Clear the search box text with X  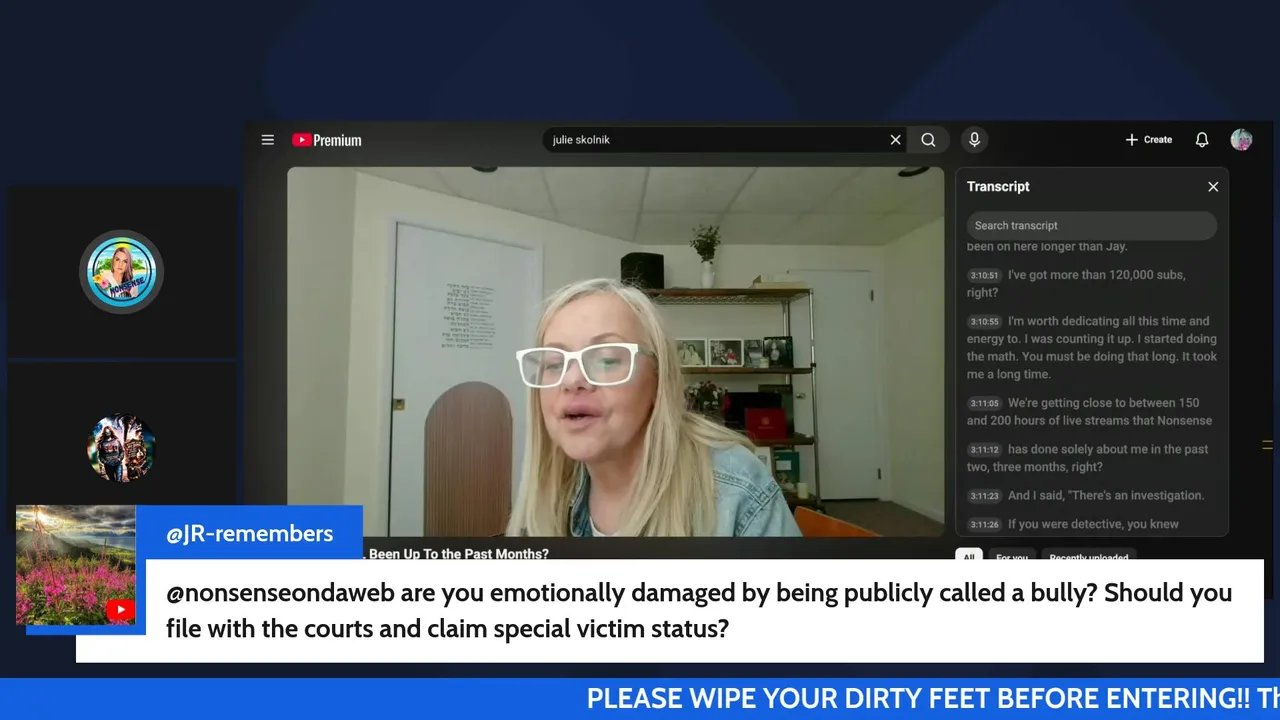[x=895, y=140]
